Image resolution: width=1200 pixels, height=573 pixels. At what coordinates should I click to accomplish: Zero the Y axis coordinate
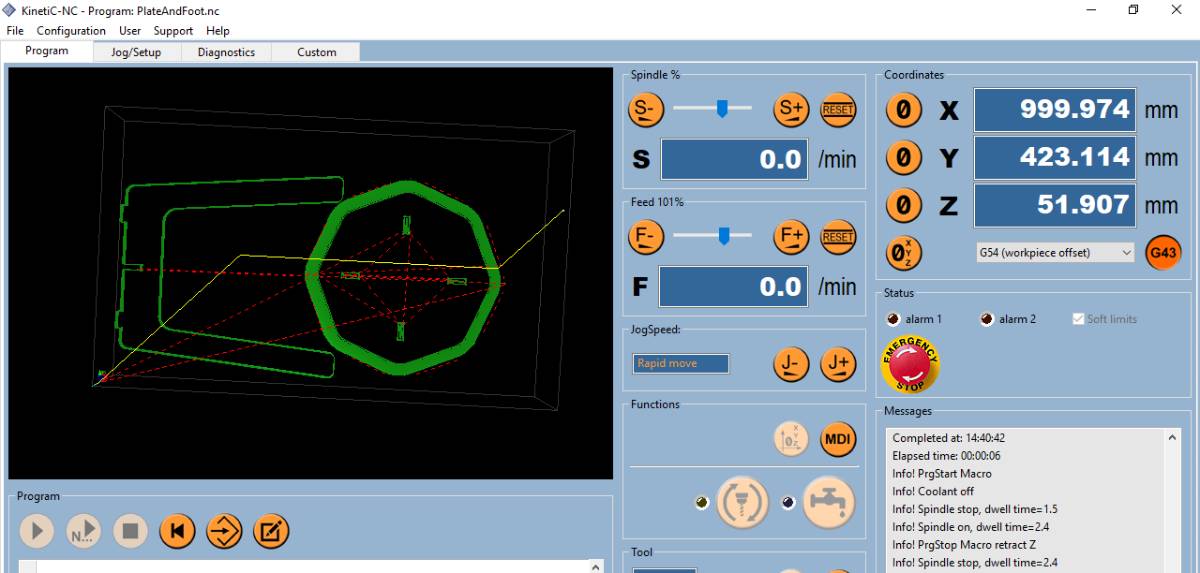[904, 157]
